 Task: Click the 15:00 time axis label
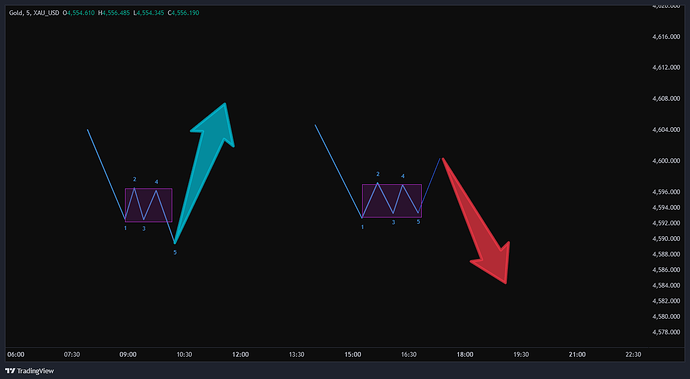[x=352, y=355]
